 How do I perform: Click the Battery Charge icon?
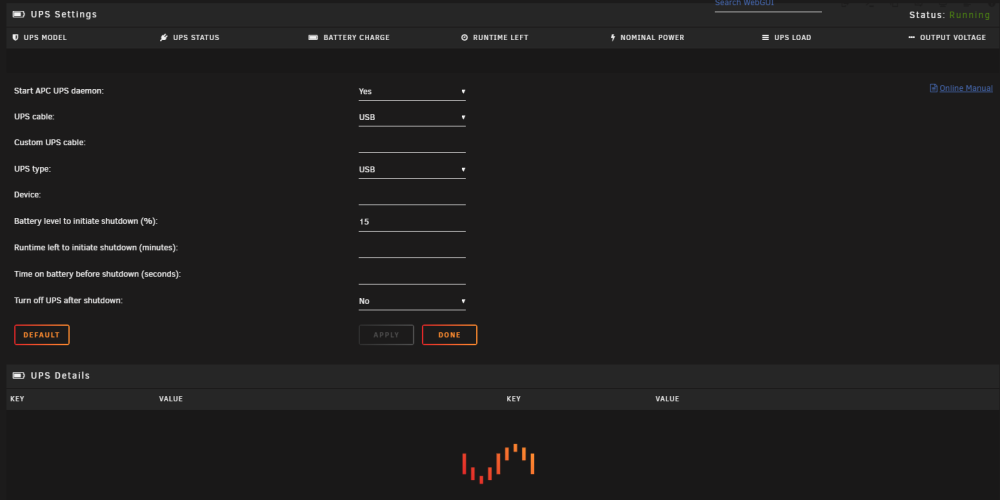point(313,38)
